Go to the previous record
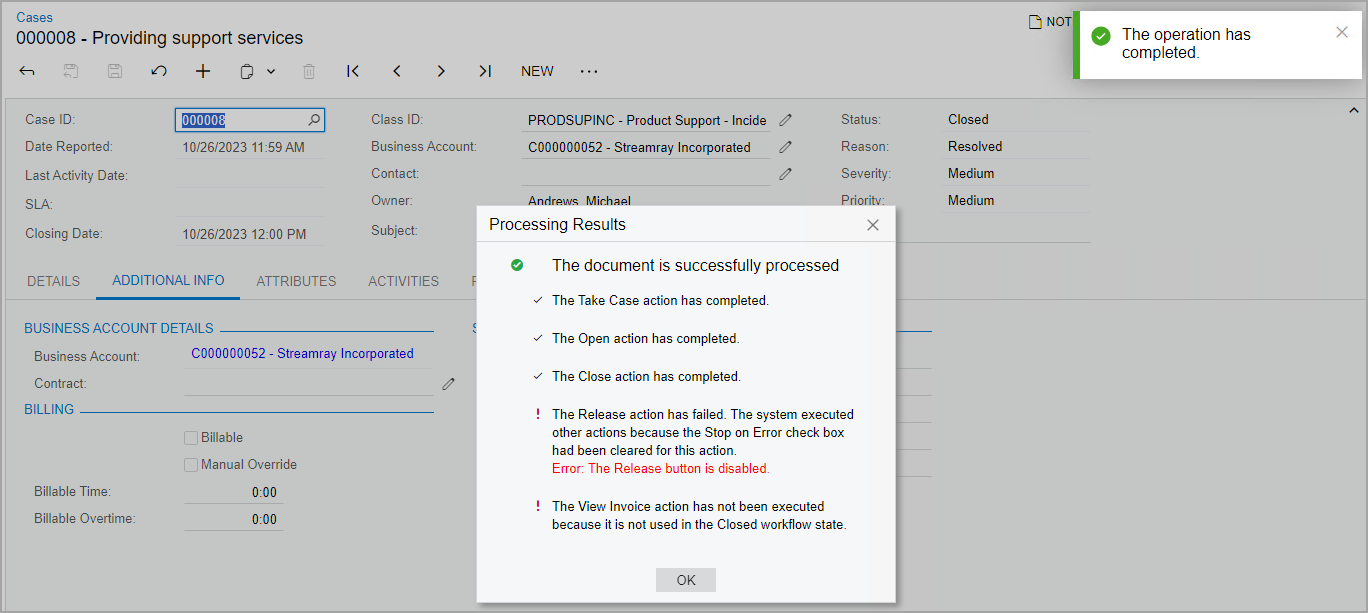 [x=397, y=71]
